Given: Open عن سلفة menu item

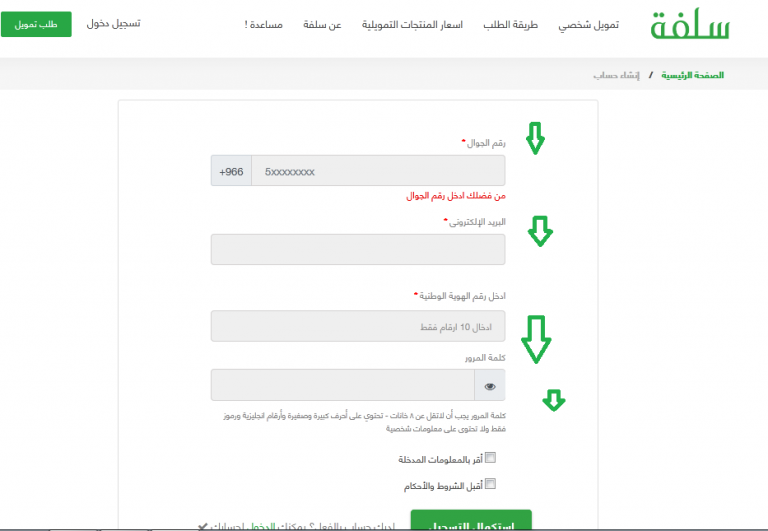Looking at the screenshot, I should [x=322, y=24].
